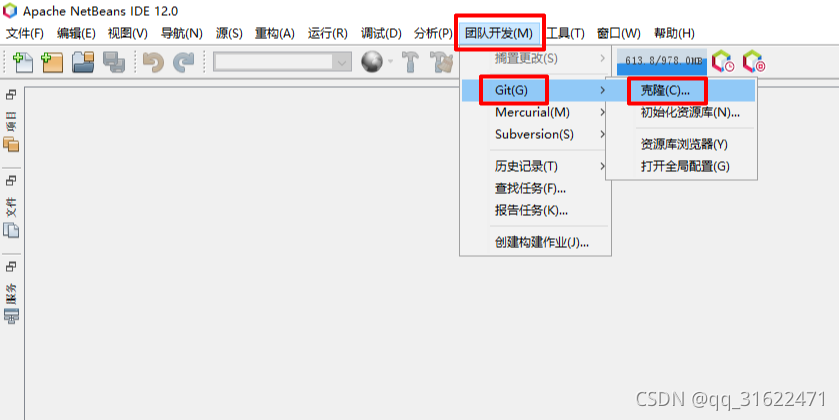Click the globe browser icon

click(372, 62)
